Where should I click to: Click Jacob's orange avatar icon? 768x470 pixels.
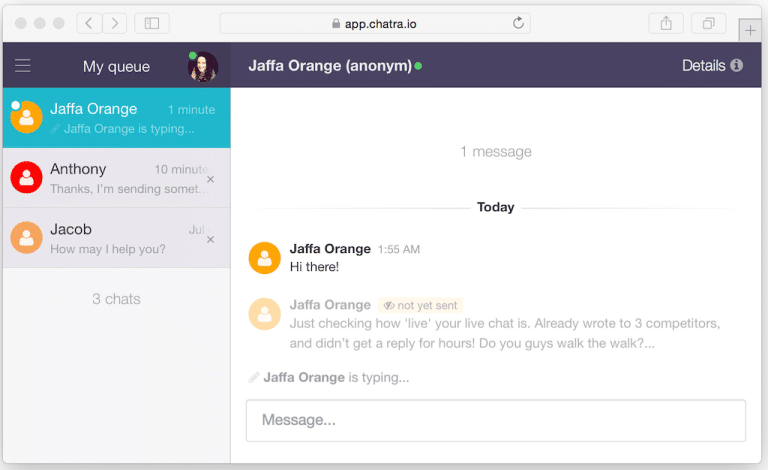pyautogui.click(x=26, y=237)
